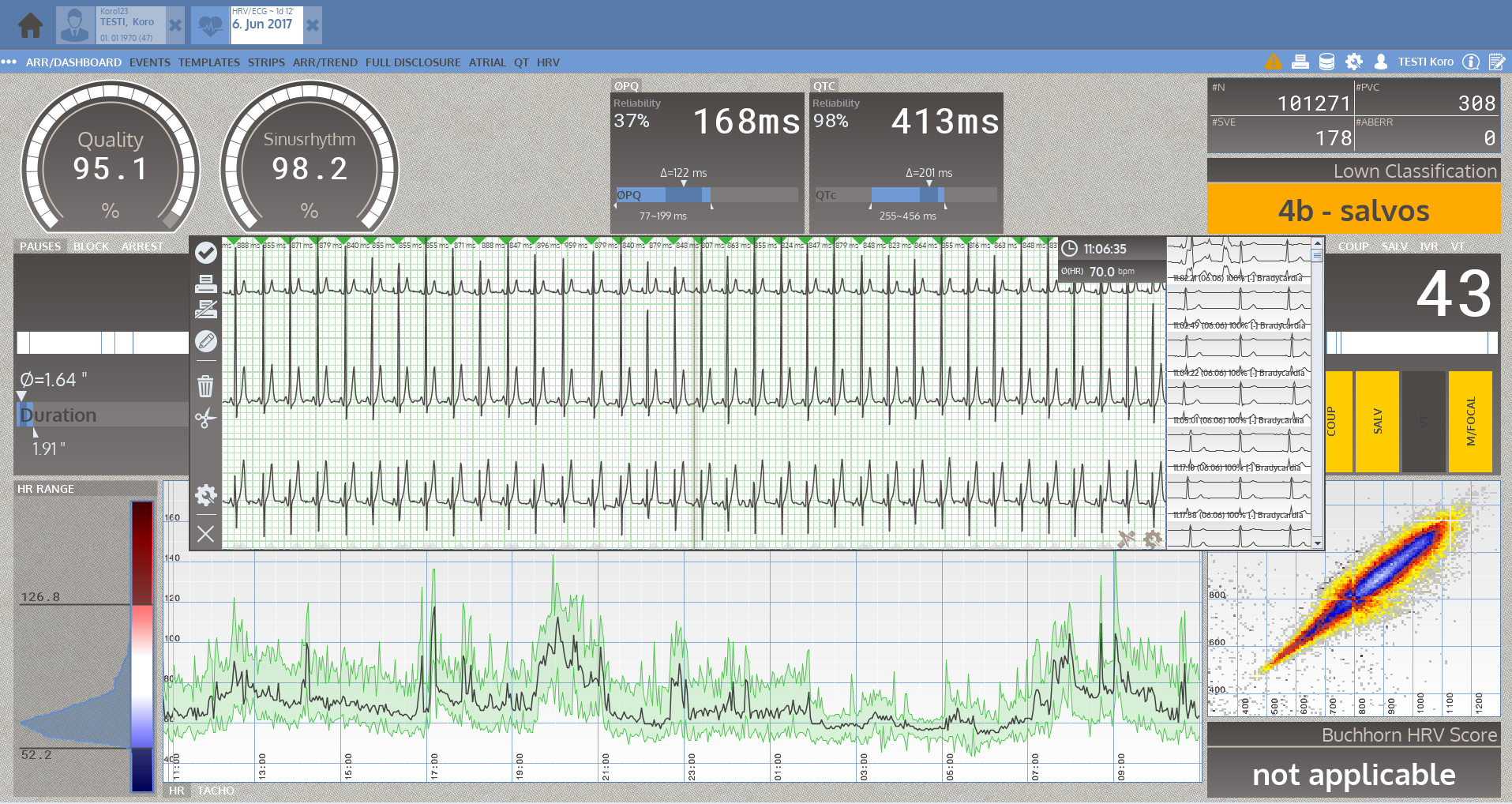The image size is (1512, 804).
Task: Click the info speech bubble icon
Action: [x=1470, y=62]
